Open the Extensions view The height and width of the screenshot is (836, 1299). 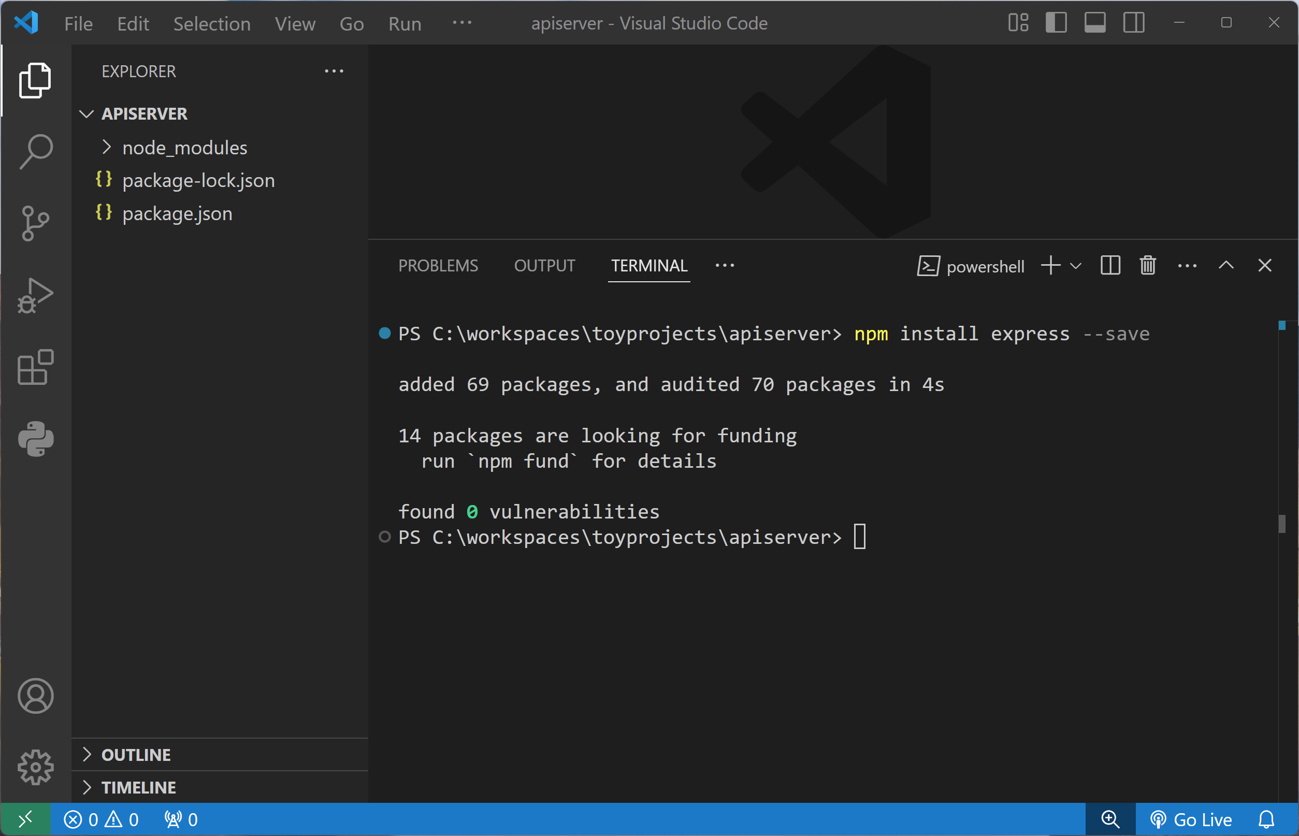(35, 367)
